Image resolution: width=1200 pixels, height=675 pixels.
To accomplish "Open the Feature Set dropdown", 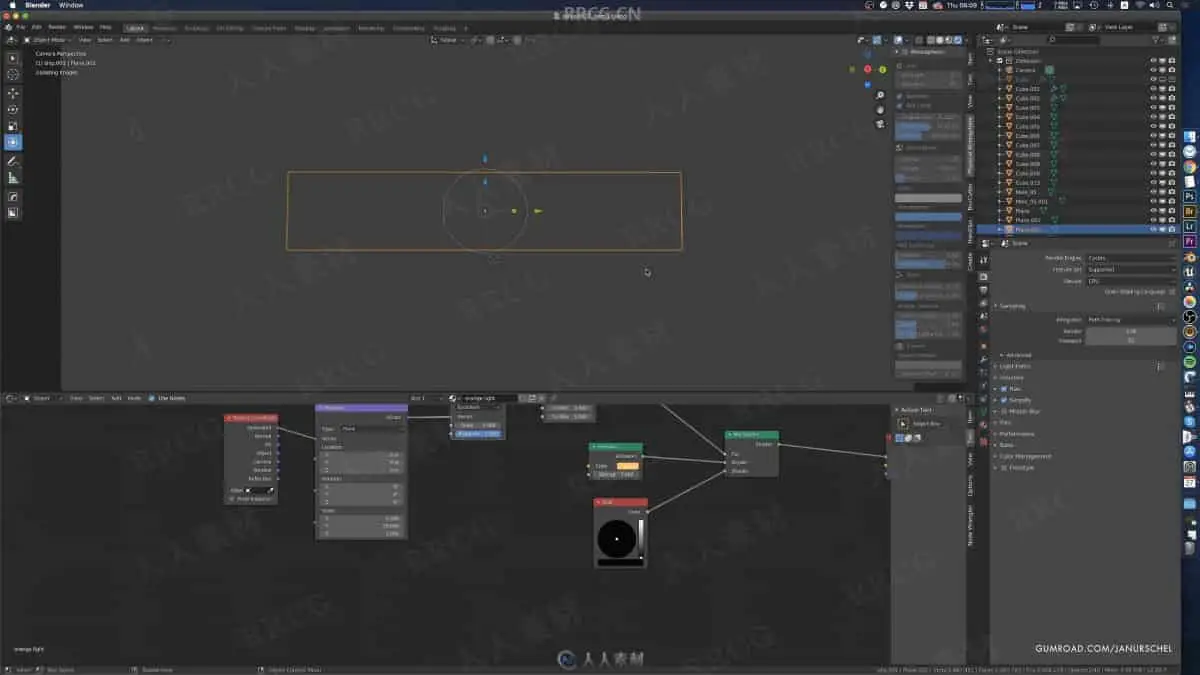I will (x=1131, y=269).
